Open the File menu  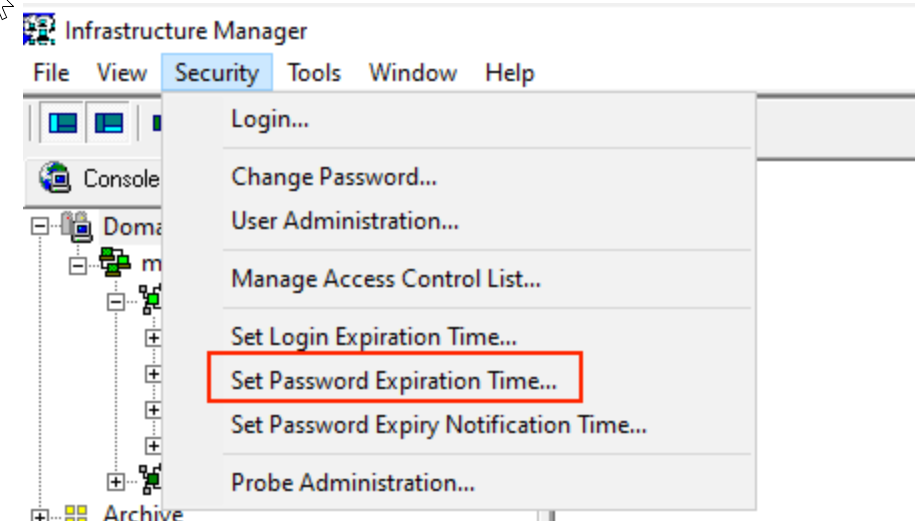coord(51,73)
